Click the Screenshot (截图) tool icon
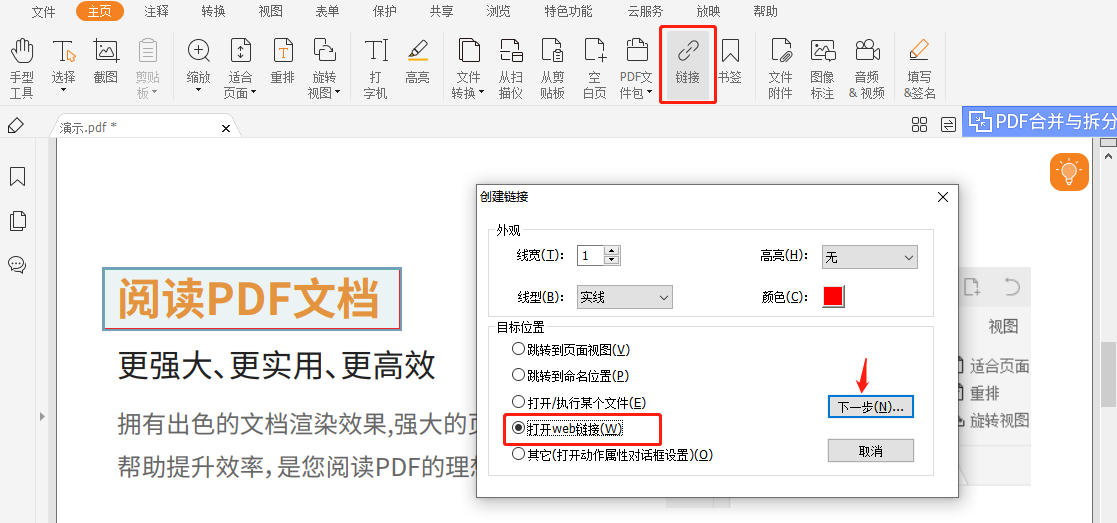 click(x=106, y=62)
